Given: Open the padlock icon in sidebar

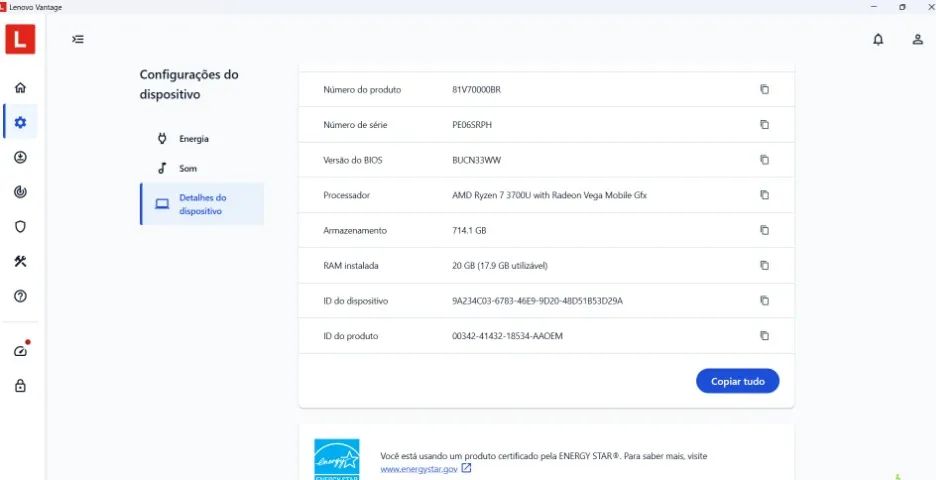Looking at the screenshot, I should pos(20,386).
